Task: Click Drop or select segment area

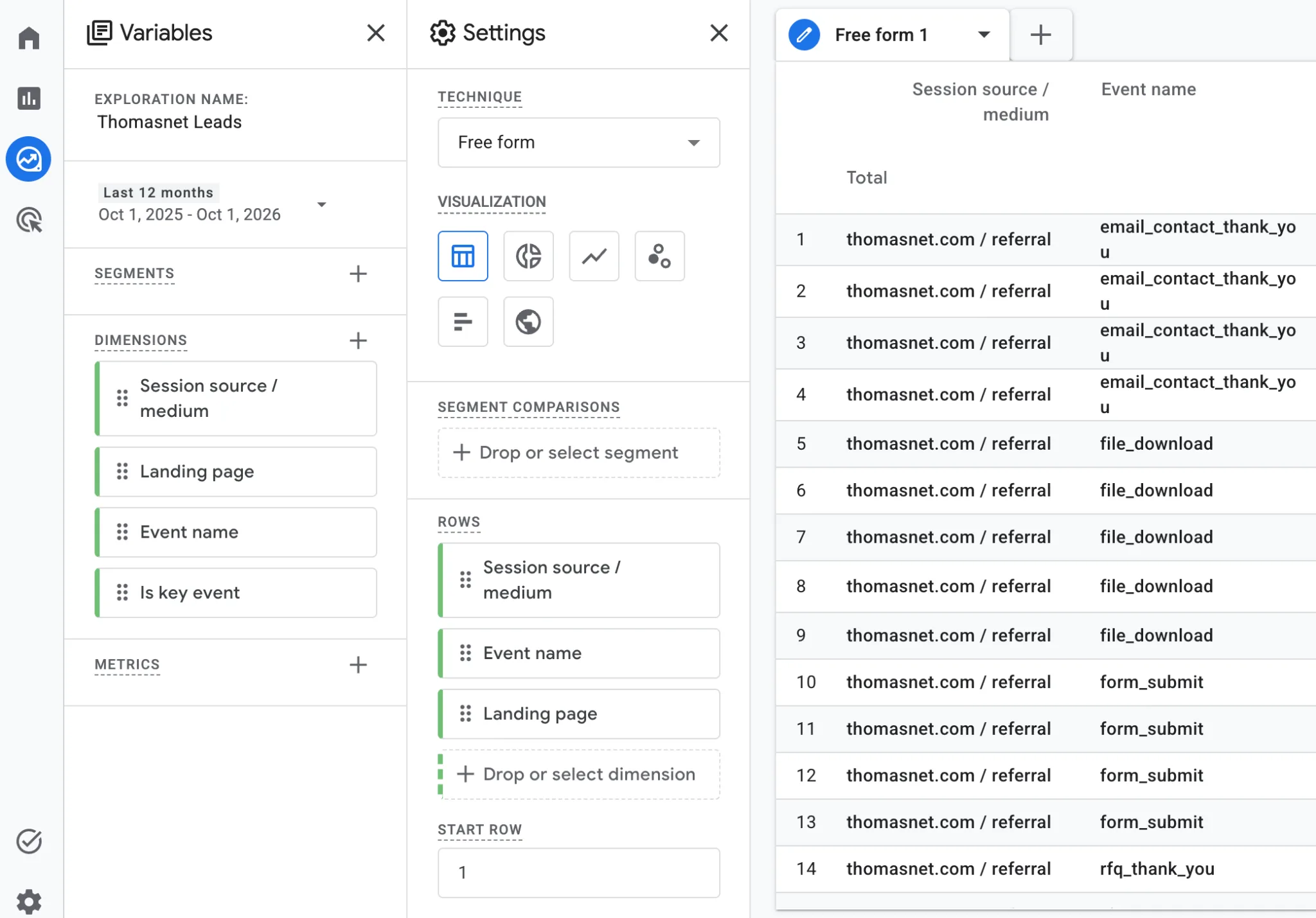Action: point(578,453)
